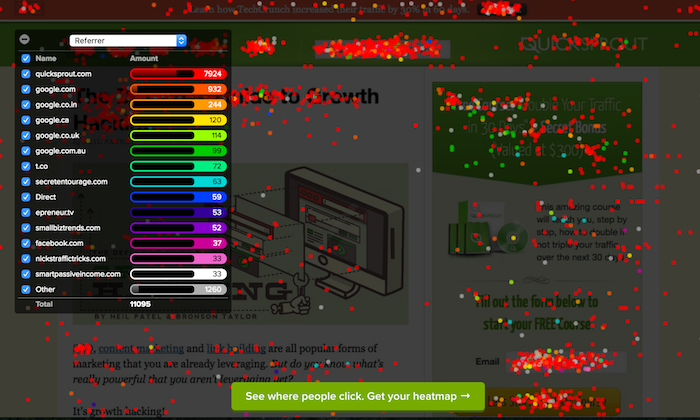This screenshot has height=420, width=700.
Task: Click the total value 11095
Action: click(140, 304)
